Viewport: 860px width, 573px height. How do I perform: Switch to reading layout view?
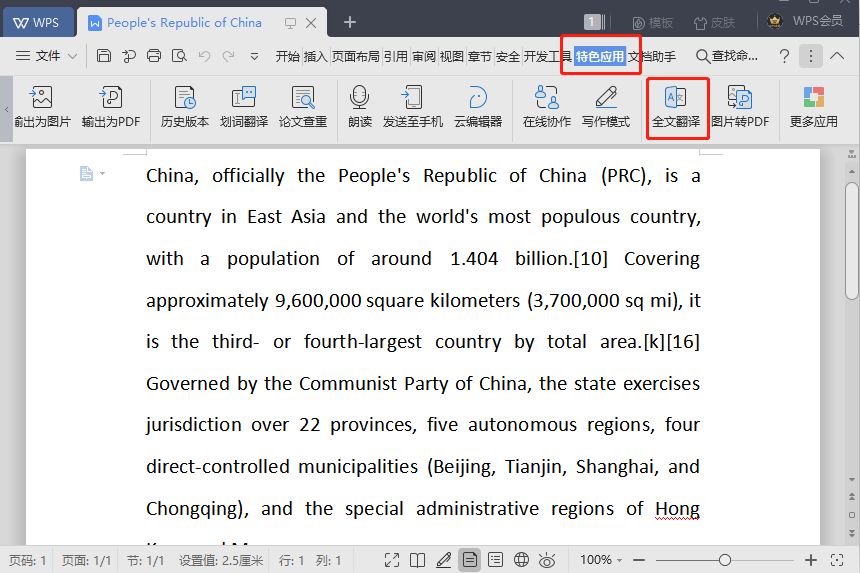pos(417,560)
